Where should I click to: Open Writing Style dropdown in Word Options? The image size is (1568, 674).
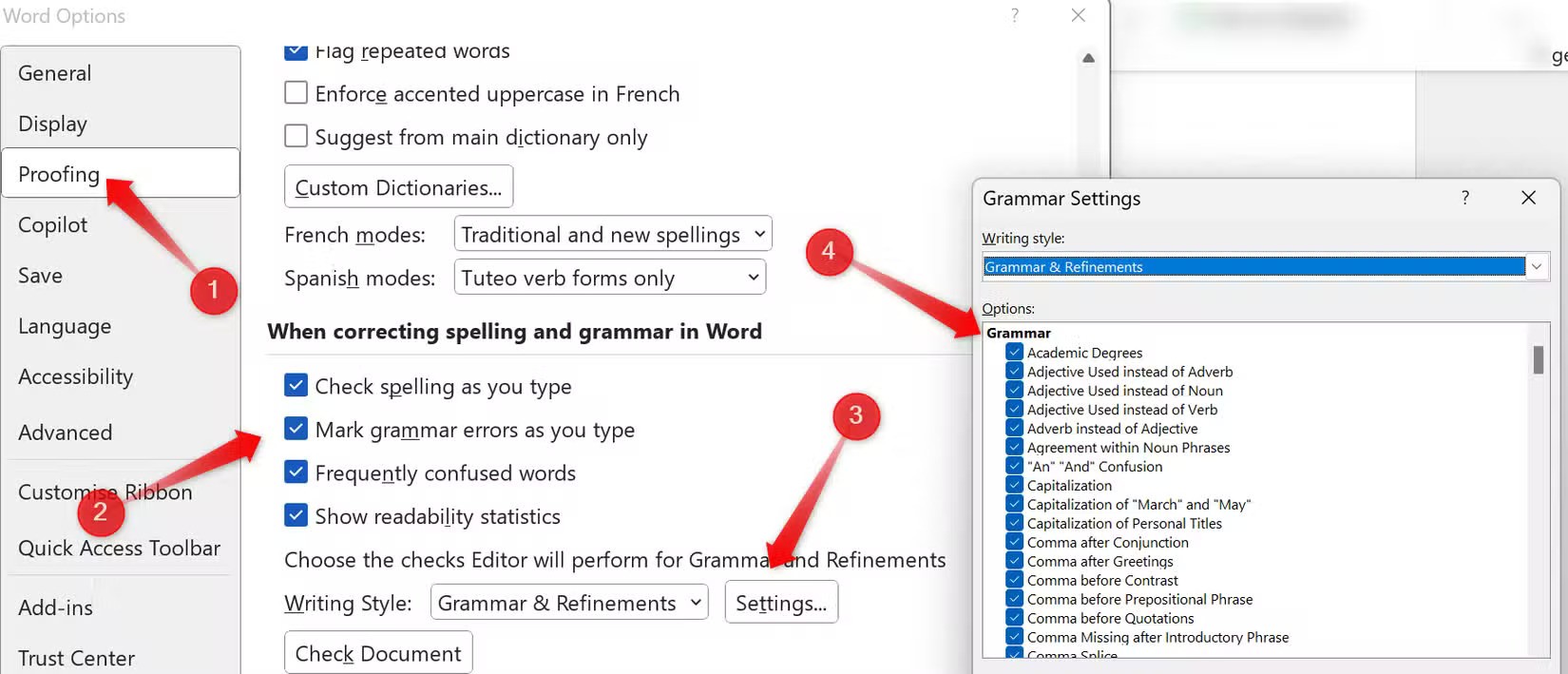pos(568,603)
